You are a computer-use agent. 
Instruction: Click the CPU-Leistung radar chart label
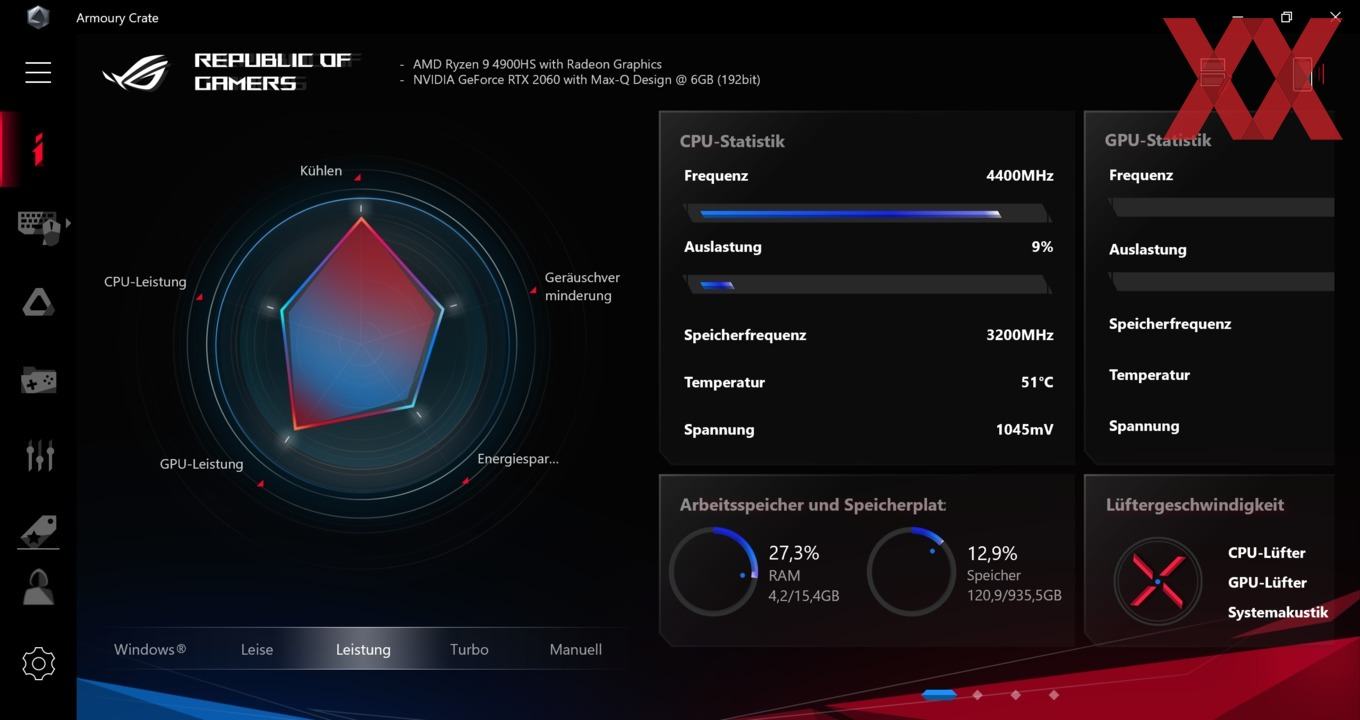[145, 282]
